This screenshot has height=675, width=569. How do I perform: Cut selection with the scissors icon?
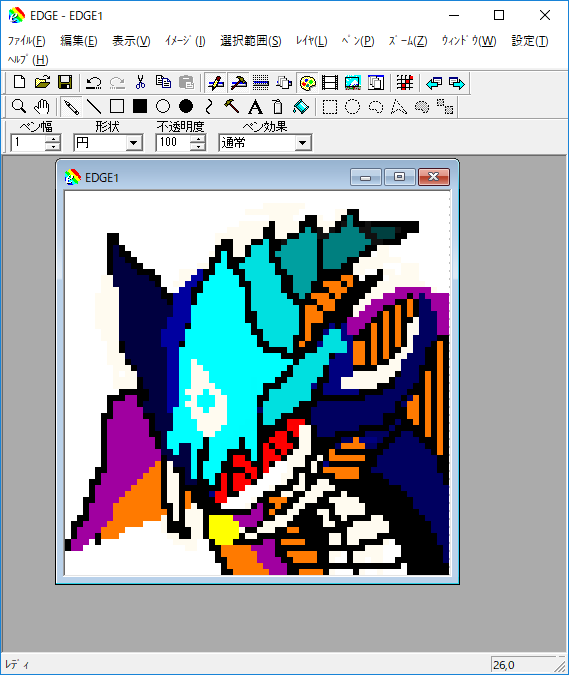[x=140, y=82]
